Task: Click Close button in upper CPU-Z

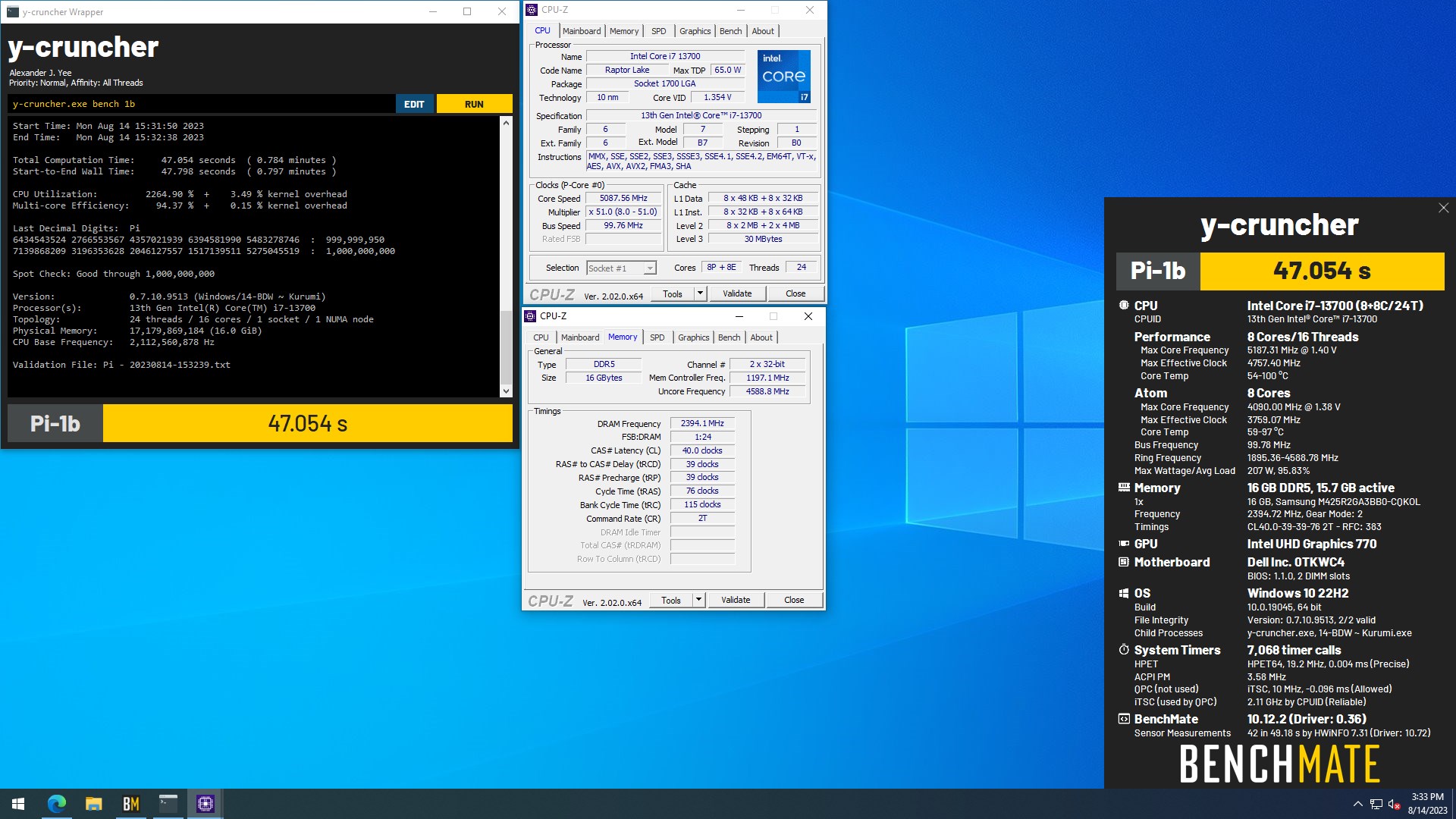Action: (795, 293)
